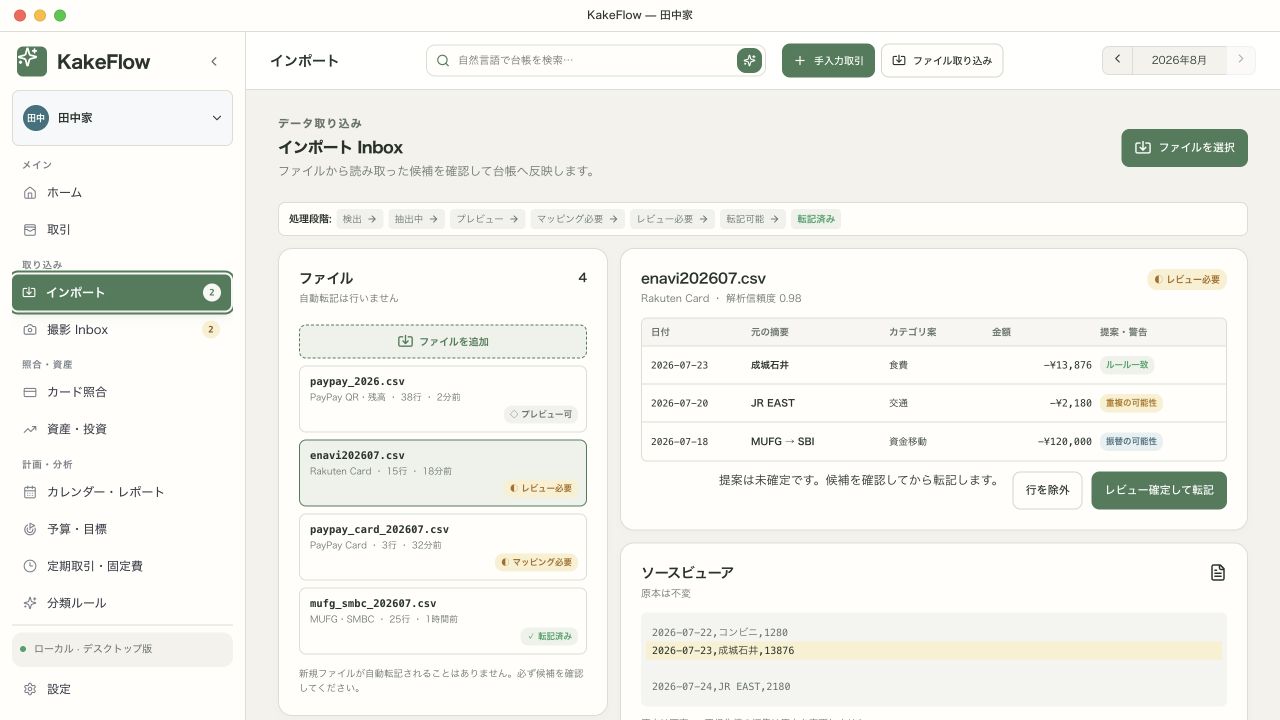Image resolution: width=1280 pixels, height=720 pixels.
Task: Focus the natural language ledger search field
Action: pyautogui.click(x=595, y=60)
